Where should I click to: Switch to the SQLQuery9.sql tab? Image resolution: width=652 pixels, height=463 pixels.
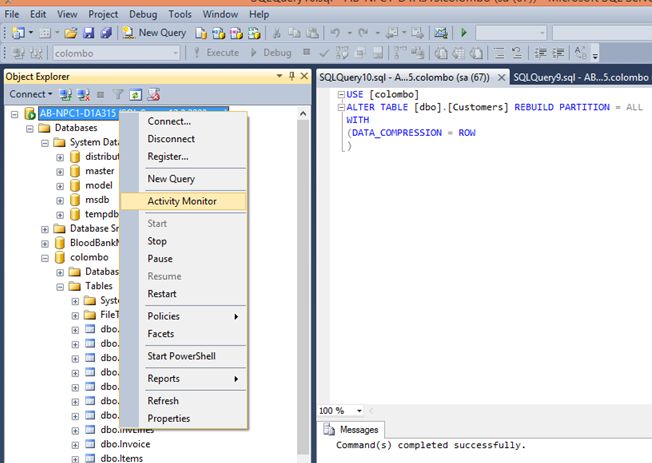pos(580,76)
